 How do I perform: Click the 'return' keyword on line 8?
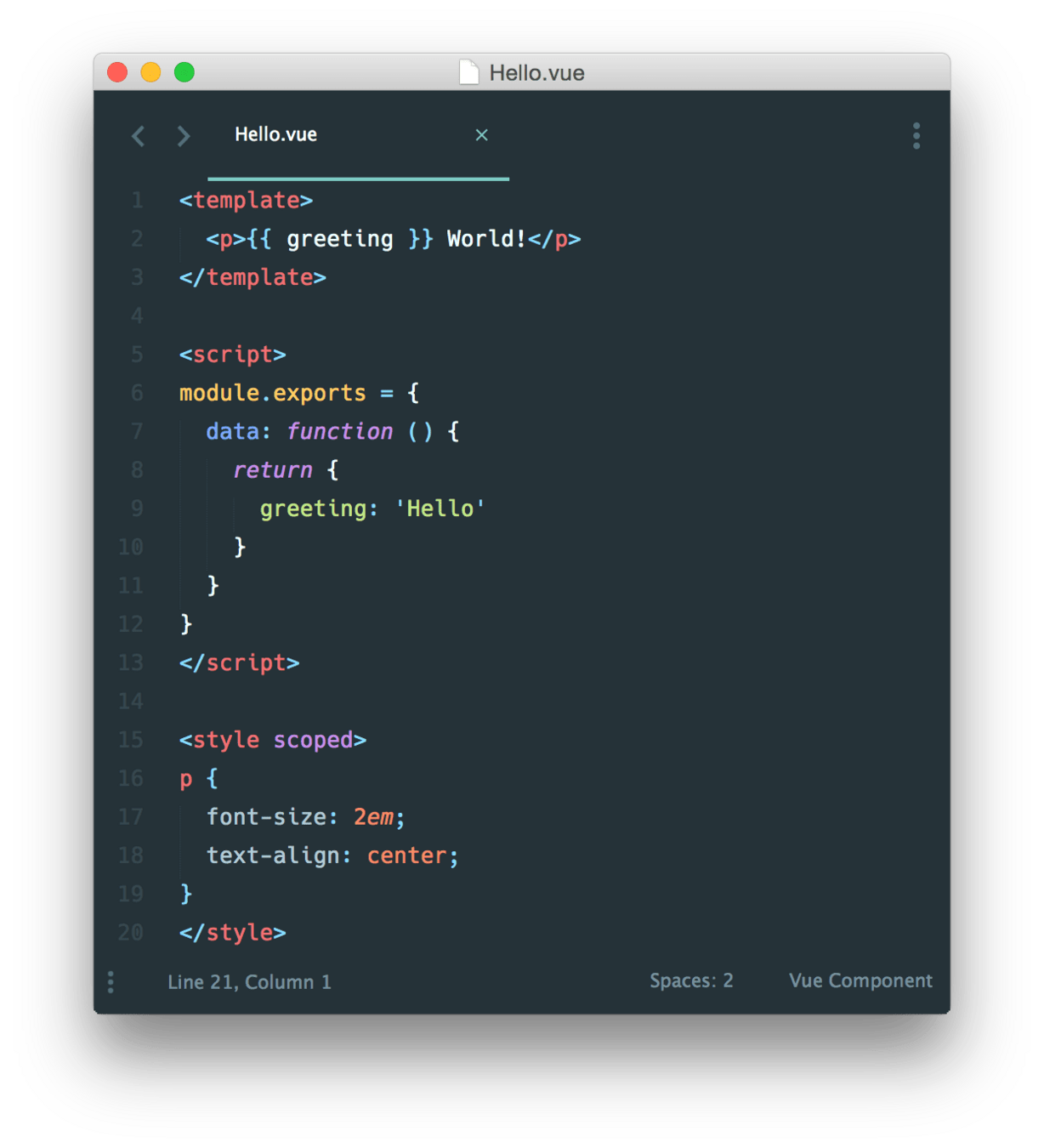coord(273,470)
